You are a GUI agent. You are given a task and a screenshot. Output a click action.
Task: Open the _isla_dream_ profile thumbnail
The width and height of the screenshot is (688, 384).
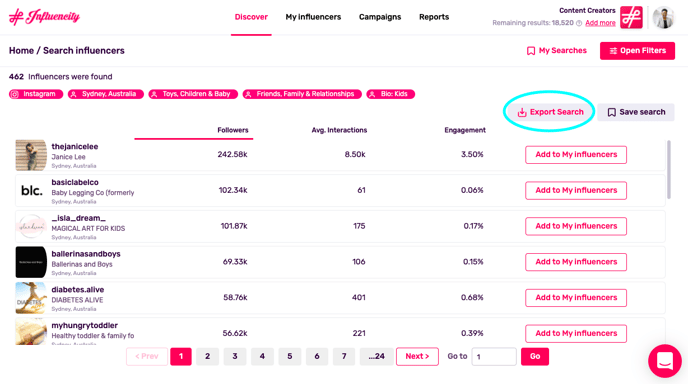tap(31, 226)
